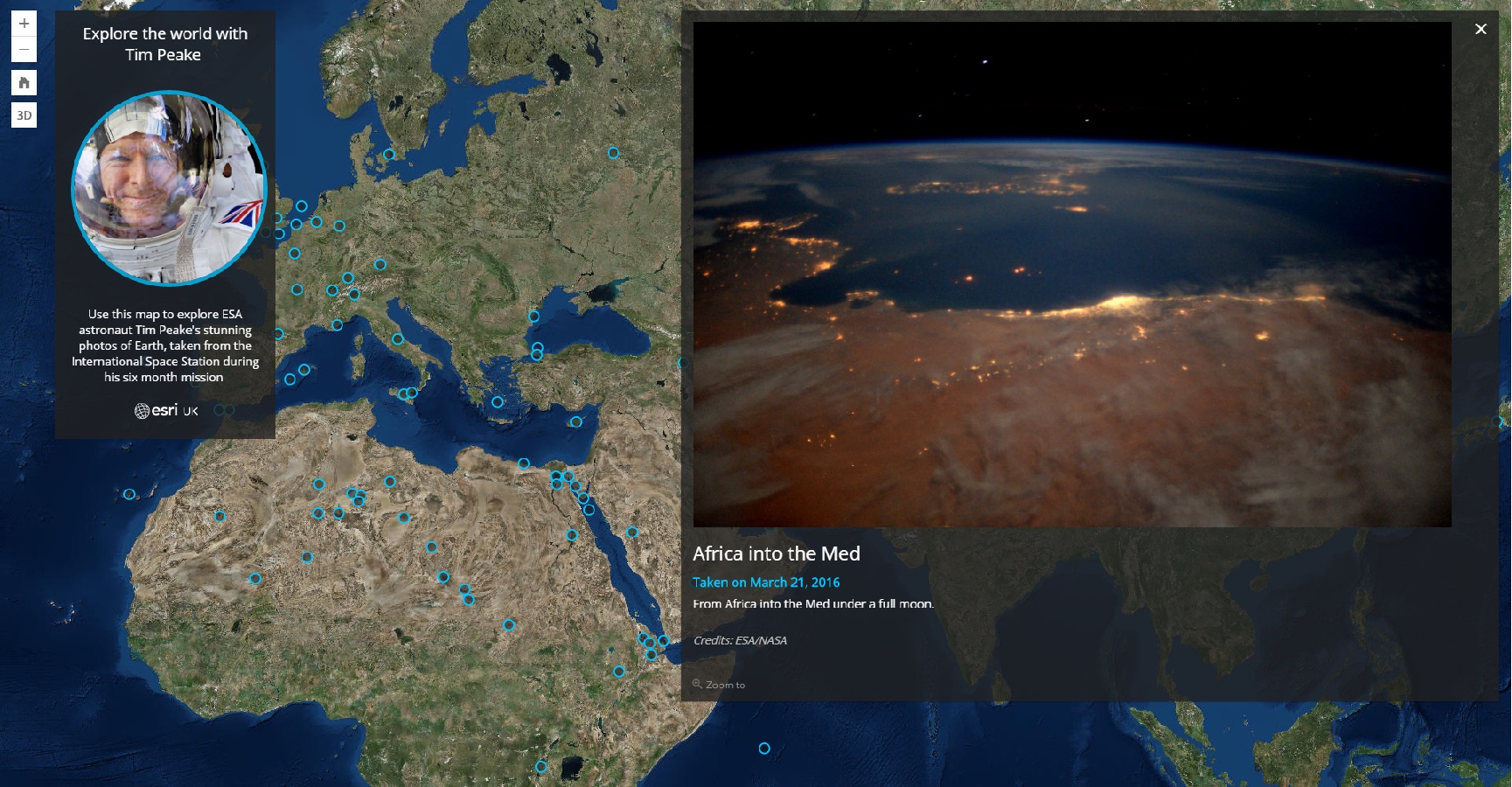Click Tim Peake's circular portrait

(x=168, y=188)
